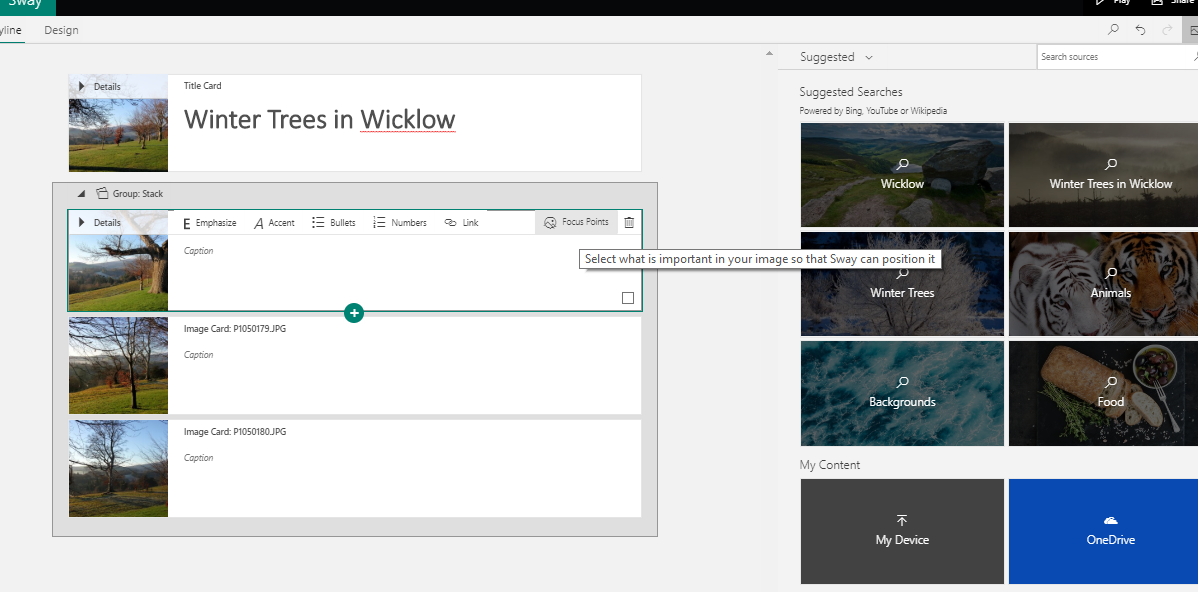Image resolution: width=1198 pixels, height=592 pixels.
Task: Click the Emphasize formatting icon
Action: point(187,223)
